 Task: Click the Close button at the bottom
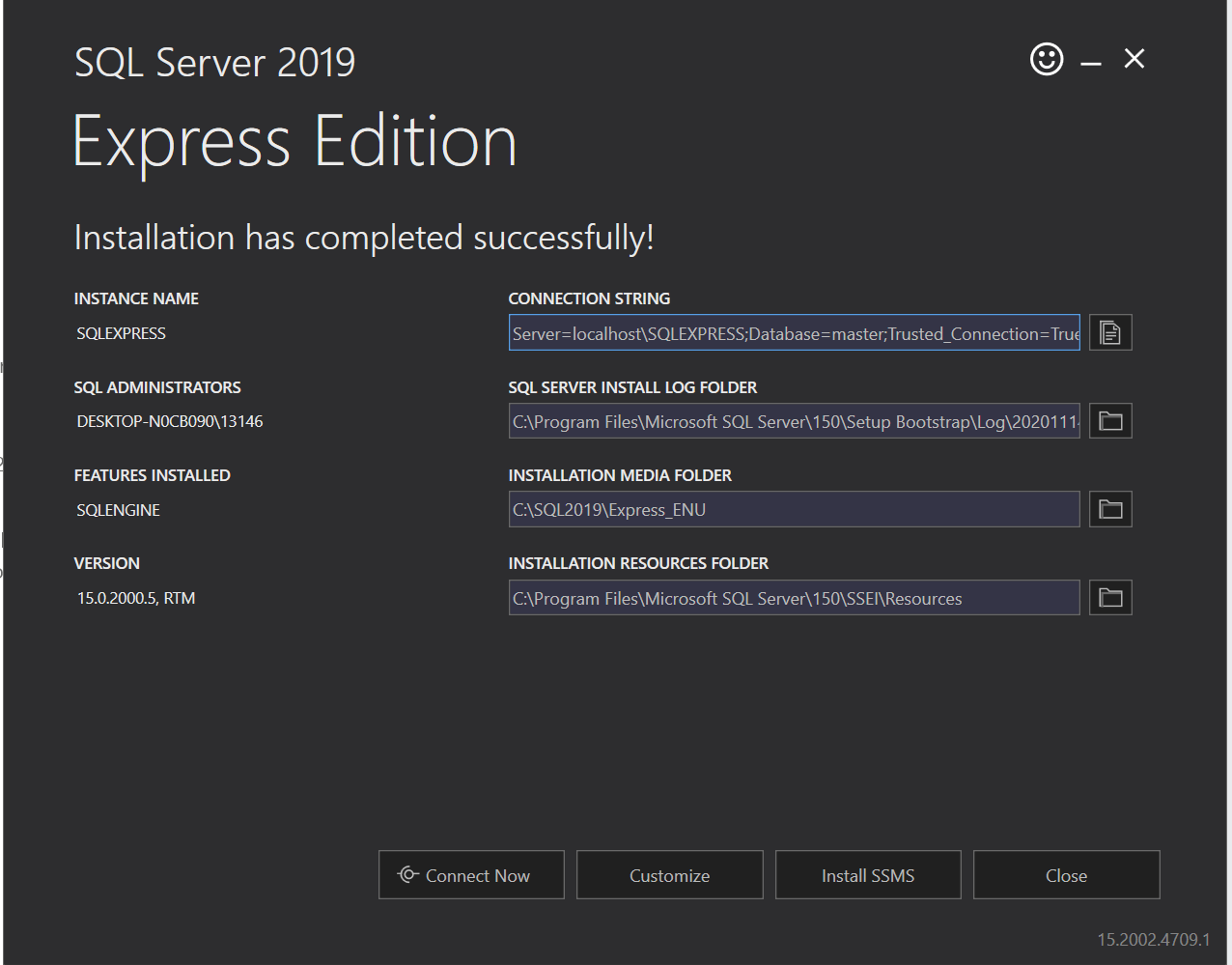pyautogui.click(x=1066, y=875)
